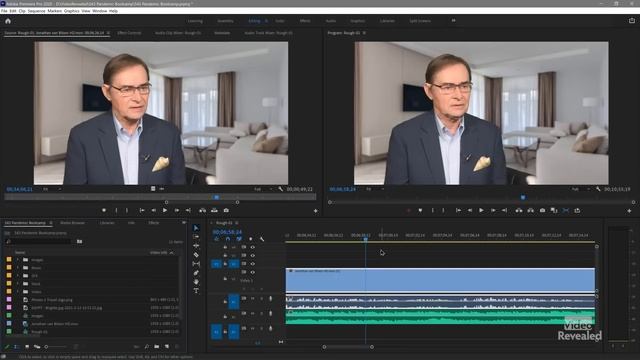Add marker in Program monitor
The width and height of the screenshot is (640, 360).
tap(420, 210)
